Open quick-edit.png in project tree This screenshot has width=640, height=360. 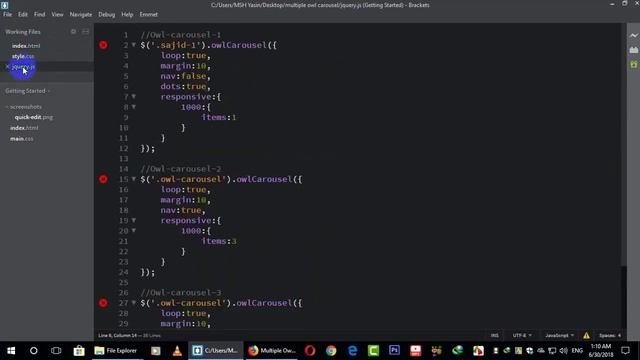(x=34, y=117)
